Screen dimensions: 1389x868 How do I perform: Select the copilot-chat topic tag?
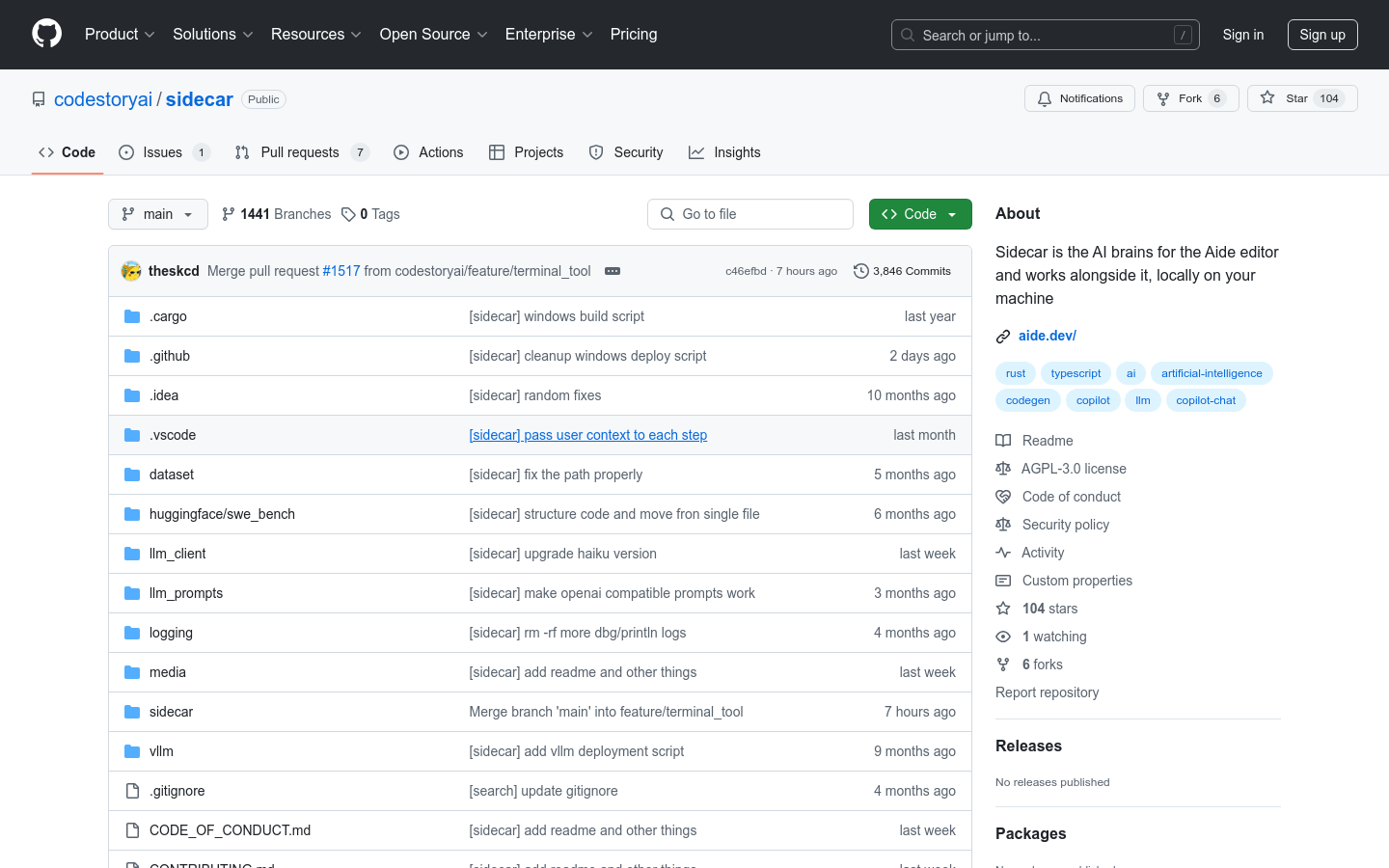pyautogui.click(x=1206, y=400)
